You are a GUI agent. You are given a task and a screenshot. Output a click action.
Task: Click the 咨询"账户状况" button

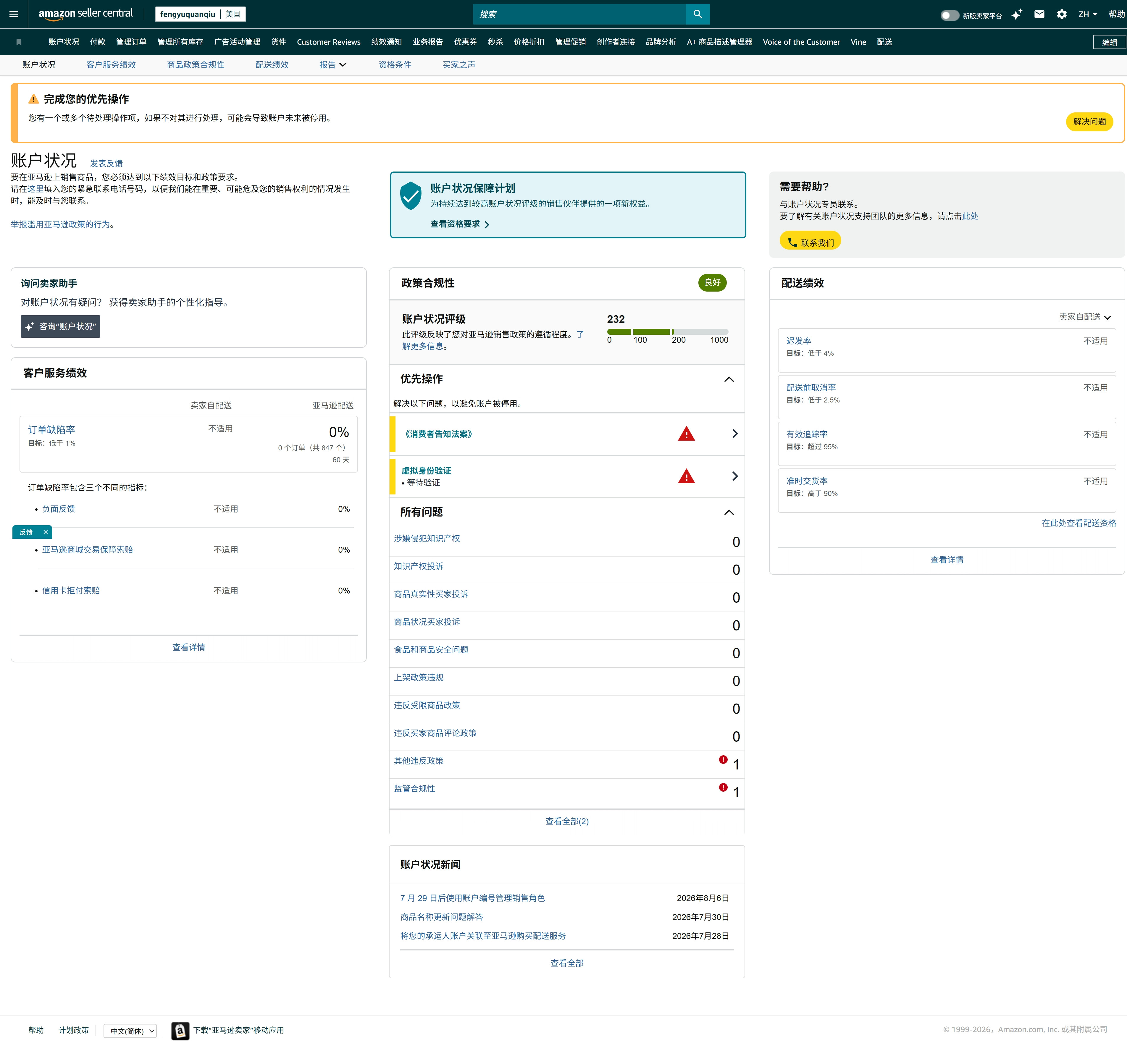(x=61, y=327)
